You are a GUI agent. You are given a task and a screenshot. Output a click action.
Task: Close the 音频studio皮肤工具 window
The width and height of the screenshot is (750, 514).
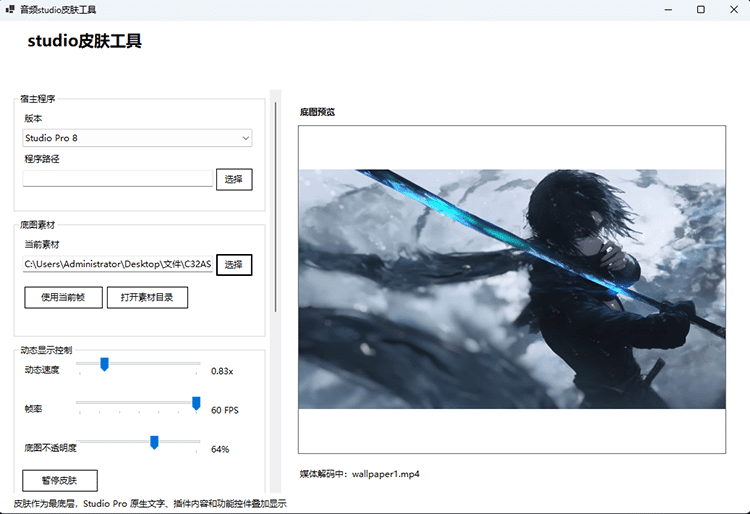point(734,10)
